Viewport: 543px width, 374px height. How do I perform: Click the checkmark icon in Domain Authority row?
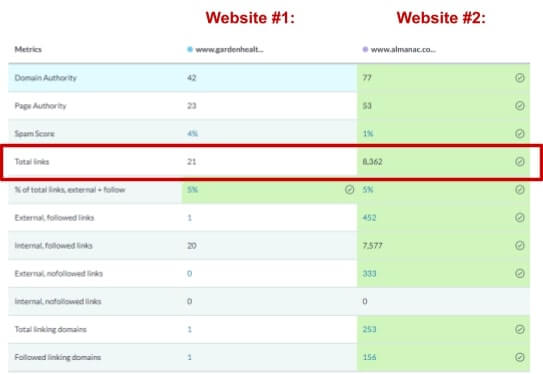pos(519,78)
